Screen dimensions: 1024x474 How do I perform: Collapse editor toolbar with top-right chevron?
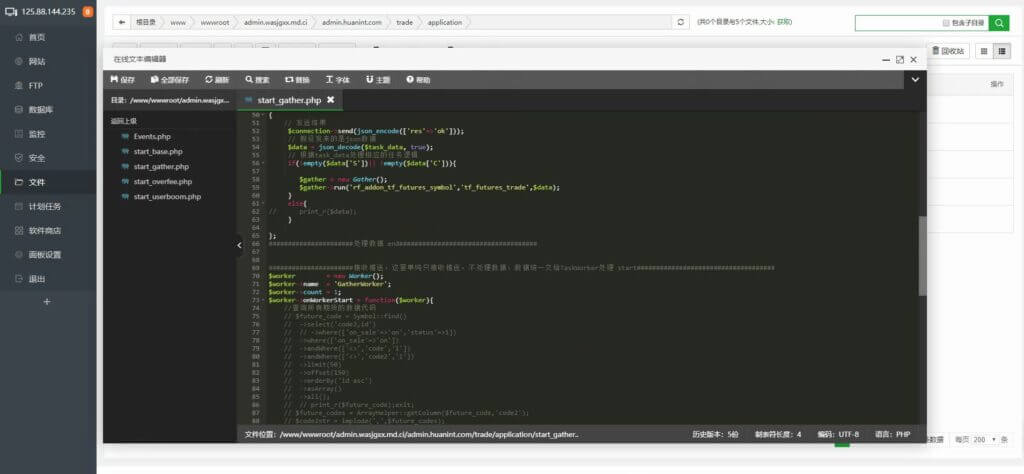click(914, 79)
